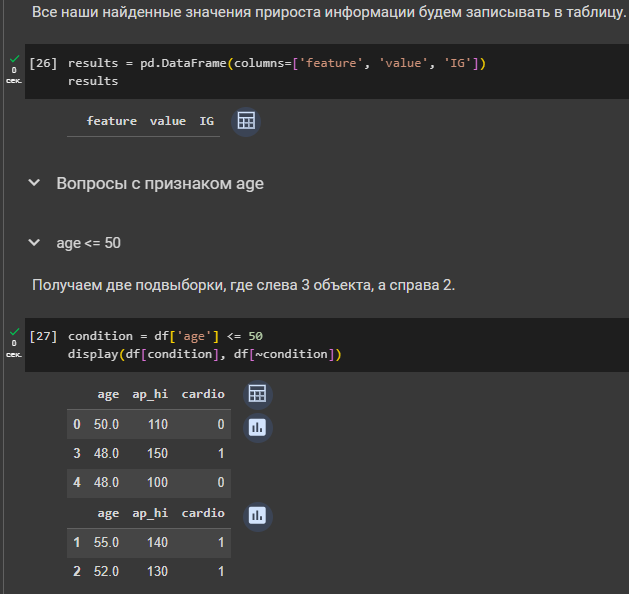Click 'age' header in the second split table
Screen dimensions: 629x594
[108, 513]
